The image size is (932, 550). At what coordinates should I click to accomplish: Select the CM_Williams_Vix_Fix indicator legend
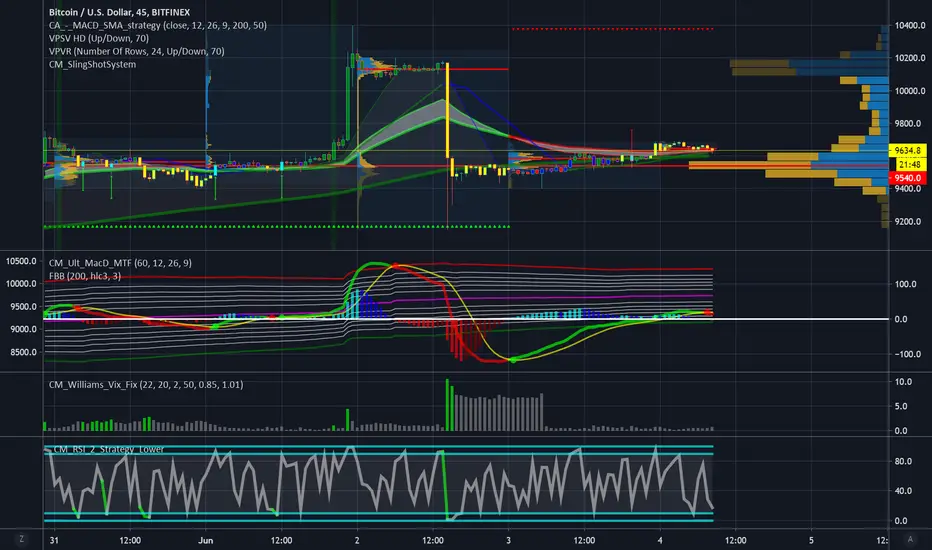tap(146, 384)
